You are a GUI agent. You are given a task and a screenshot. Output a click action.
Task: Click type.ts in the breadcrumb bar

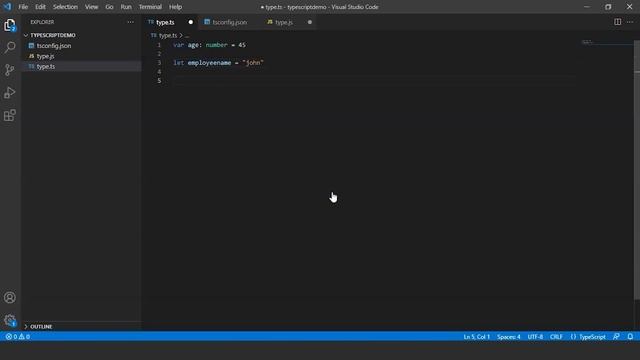click(168, 36)
